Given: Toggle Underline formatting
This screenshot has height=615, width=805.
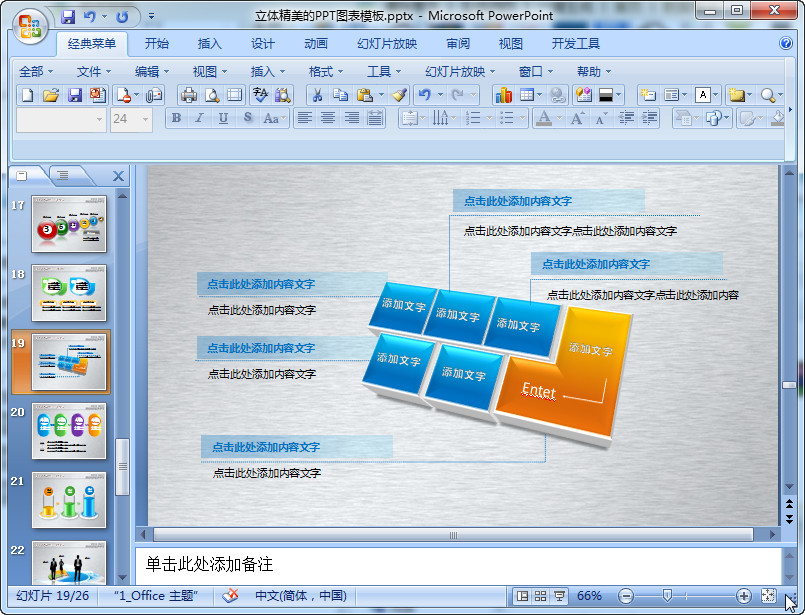Looking at the screenshot, I should (223, 119).
